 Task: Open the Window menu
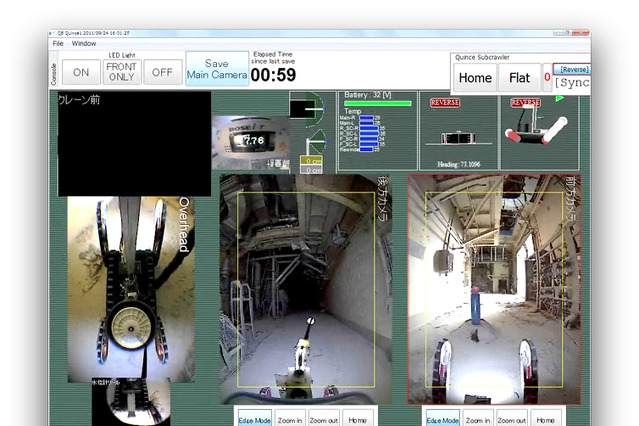point(84,43)
